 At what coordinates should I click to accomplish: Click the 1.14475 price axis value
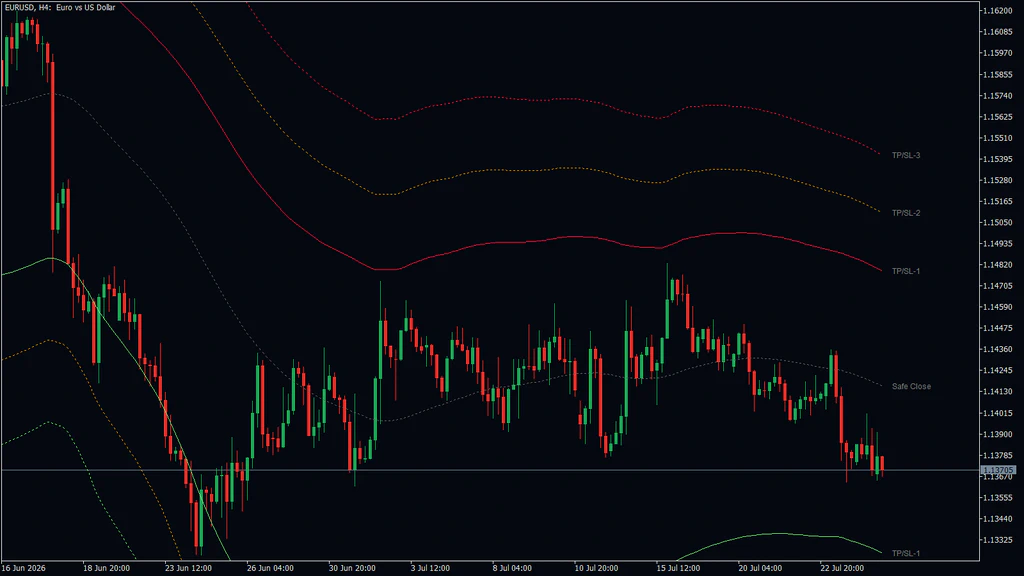[998, 328]
